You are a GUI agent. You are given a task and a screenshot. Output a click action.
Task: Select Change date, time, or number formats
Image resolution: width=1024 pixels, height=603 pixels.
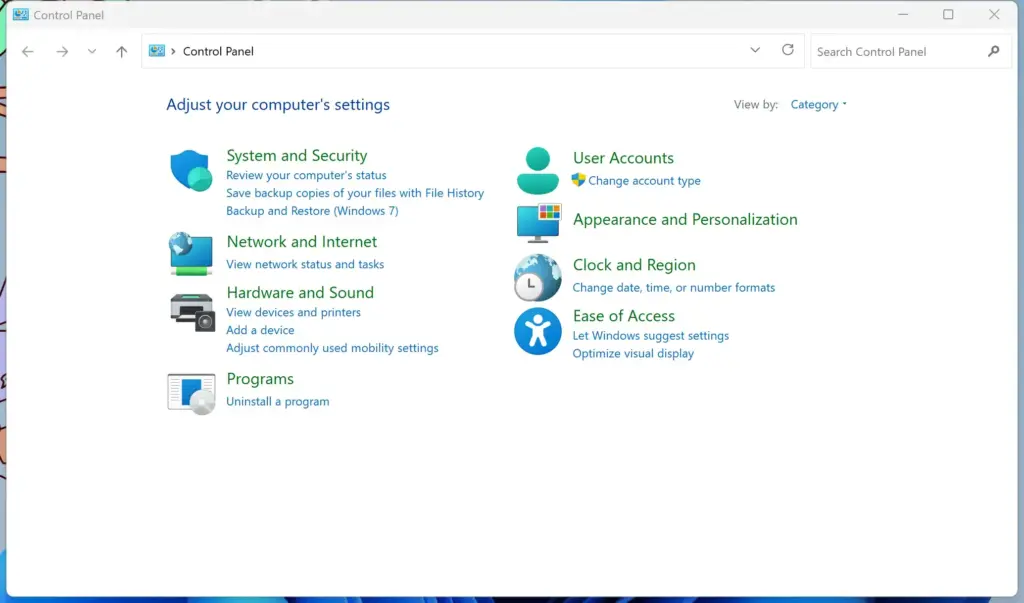click(673, 287)
